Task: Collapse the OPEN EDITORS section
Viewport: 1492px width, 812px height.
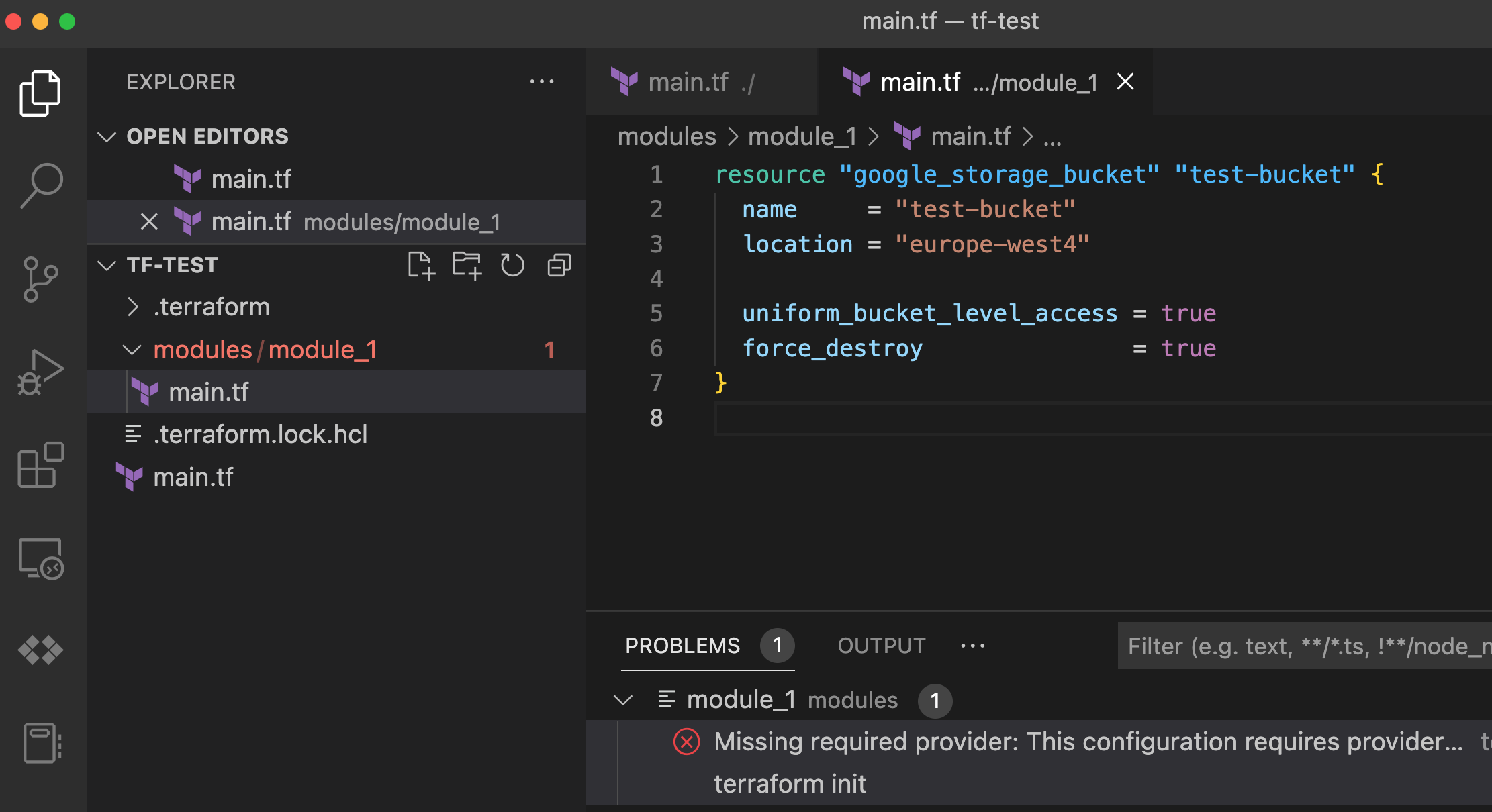Action: click(x=106, y=136)
